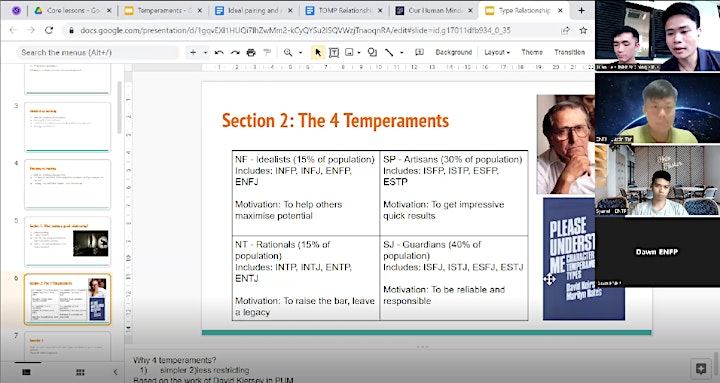Click the Background button
The width and height of the screenshot is (720, 383).
point(454,52)
